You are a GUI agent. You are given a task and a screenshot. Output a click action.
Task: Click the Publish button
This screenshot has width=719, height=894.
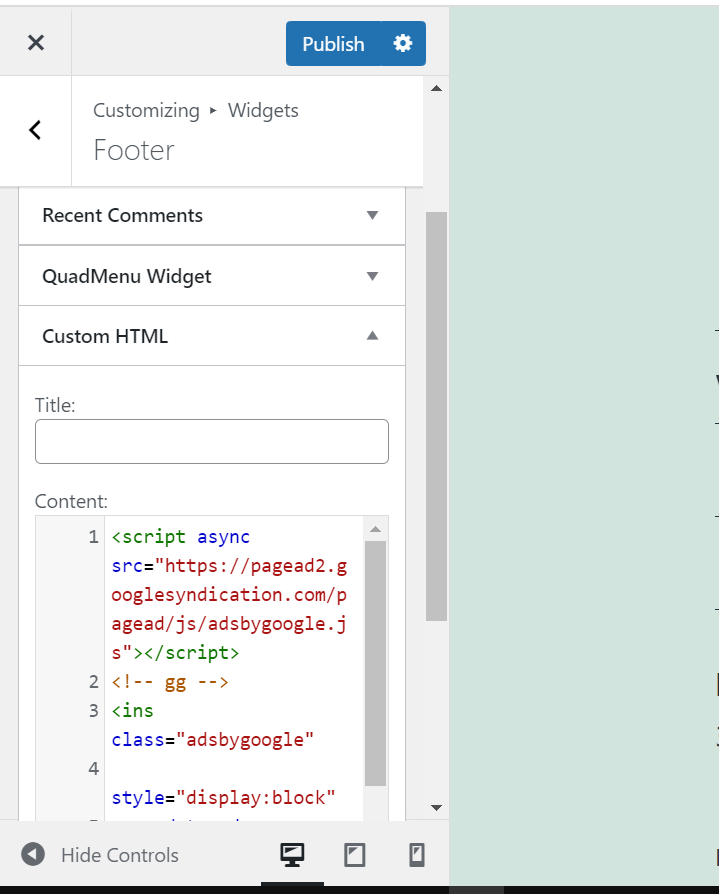pos(333,44)
